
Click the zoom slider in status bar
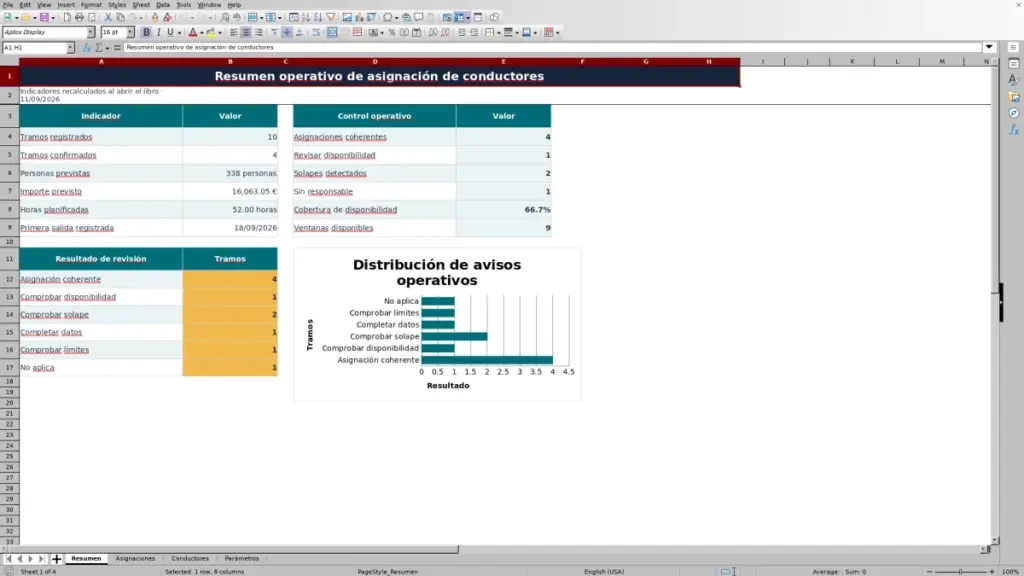click(961, 572)
